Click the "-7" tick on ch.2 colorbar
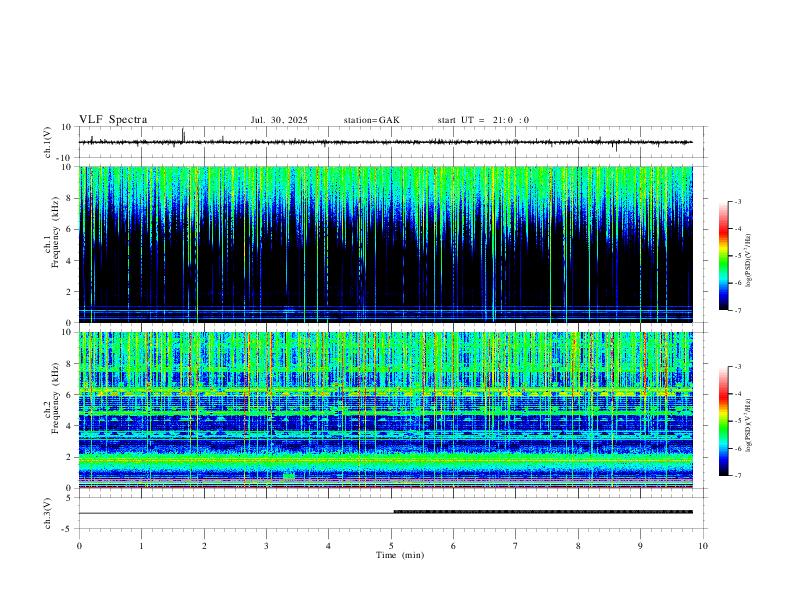Viewport: 792px width, 612px height. point(737,475)
